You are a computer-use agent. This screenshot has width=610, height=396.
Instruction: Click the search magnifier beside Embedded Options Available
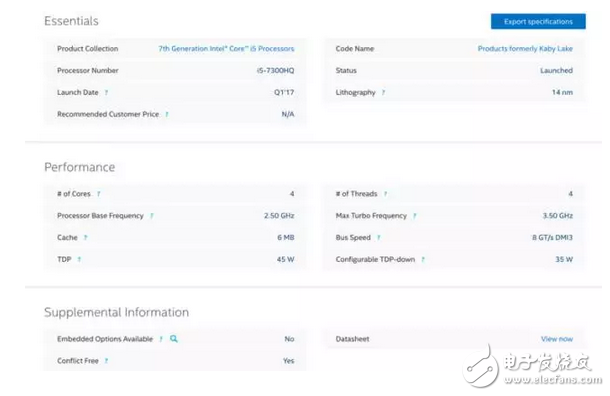click(174, 339)
